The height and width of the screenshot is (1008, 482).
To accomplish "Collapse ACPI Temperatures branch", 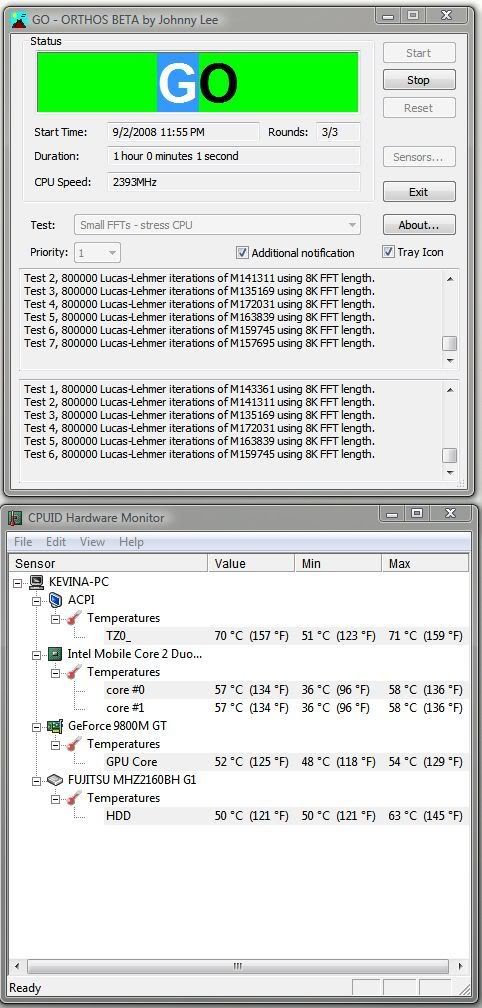I will [x=56, y=618].
